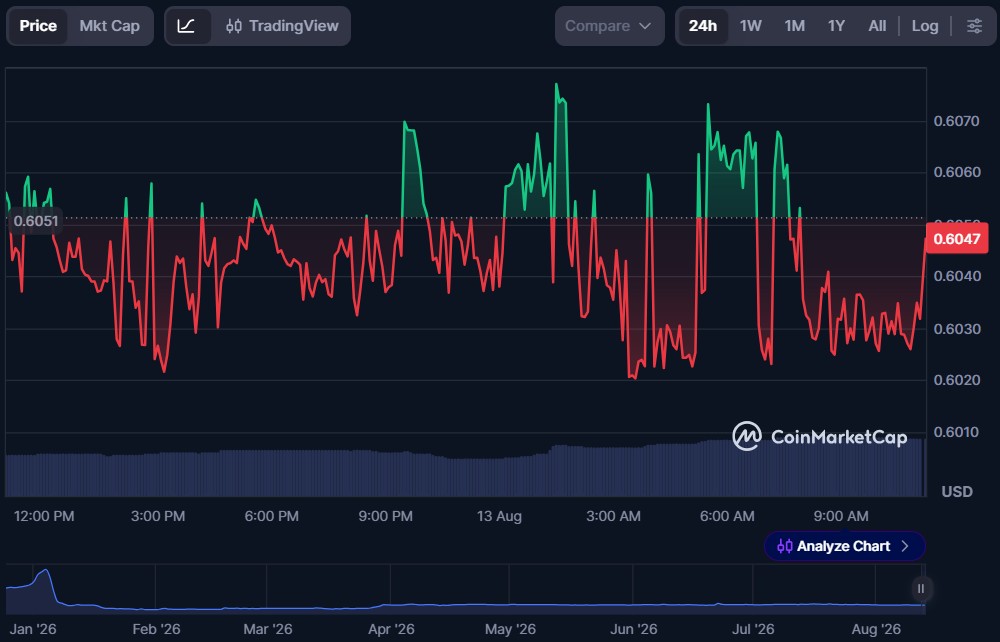Screen dimensions: 1000x642
Task: Click Feb '26 on the range navigator
Action: (156, 629)
